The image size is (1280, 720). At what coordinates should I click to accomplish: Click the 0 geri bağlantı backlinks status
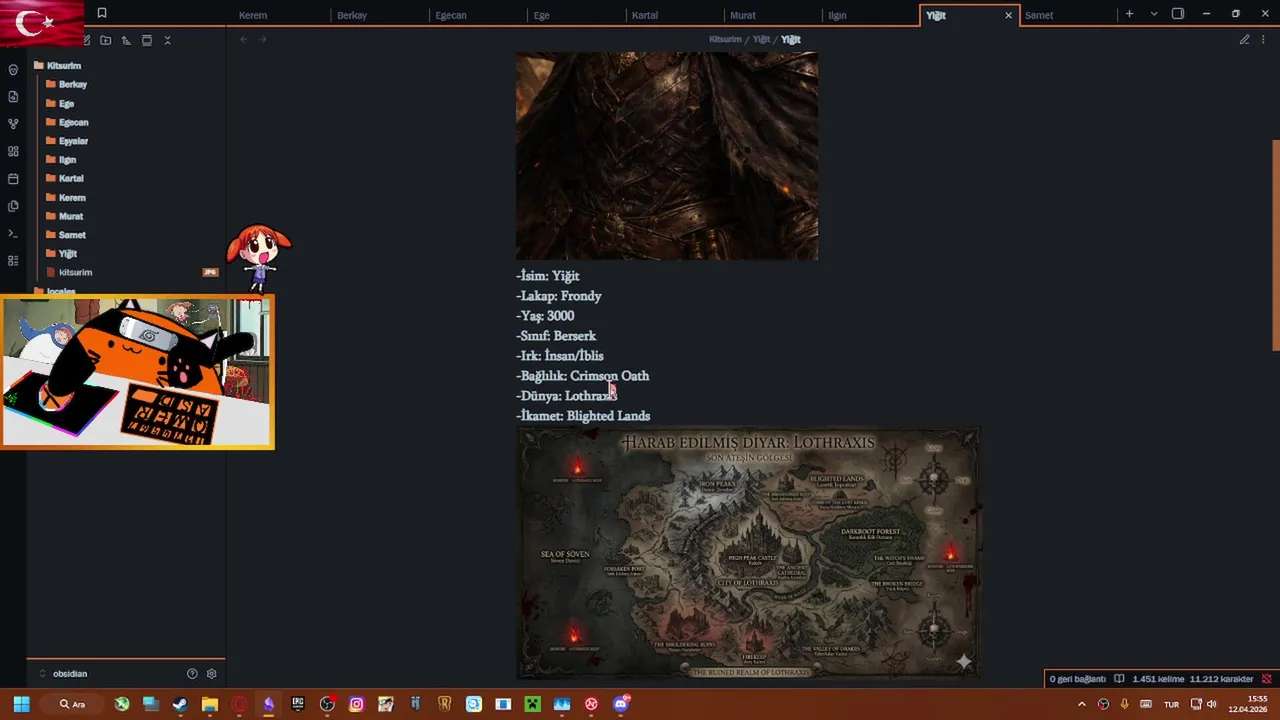pyautogui.click(x=1078, y=679)
